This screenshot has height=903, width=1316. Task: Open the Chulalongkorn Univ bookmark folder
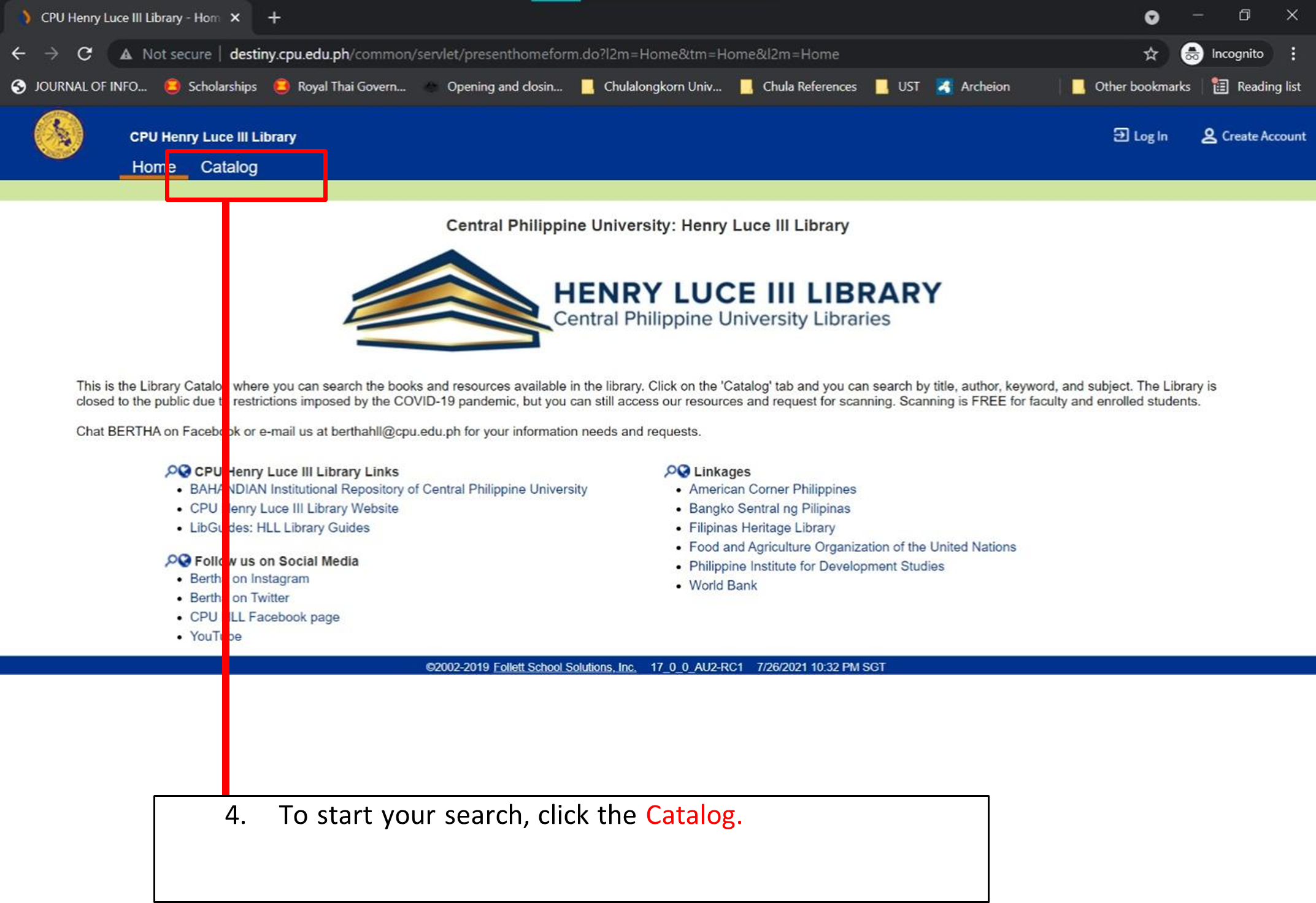coord(652,86)
